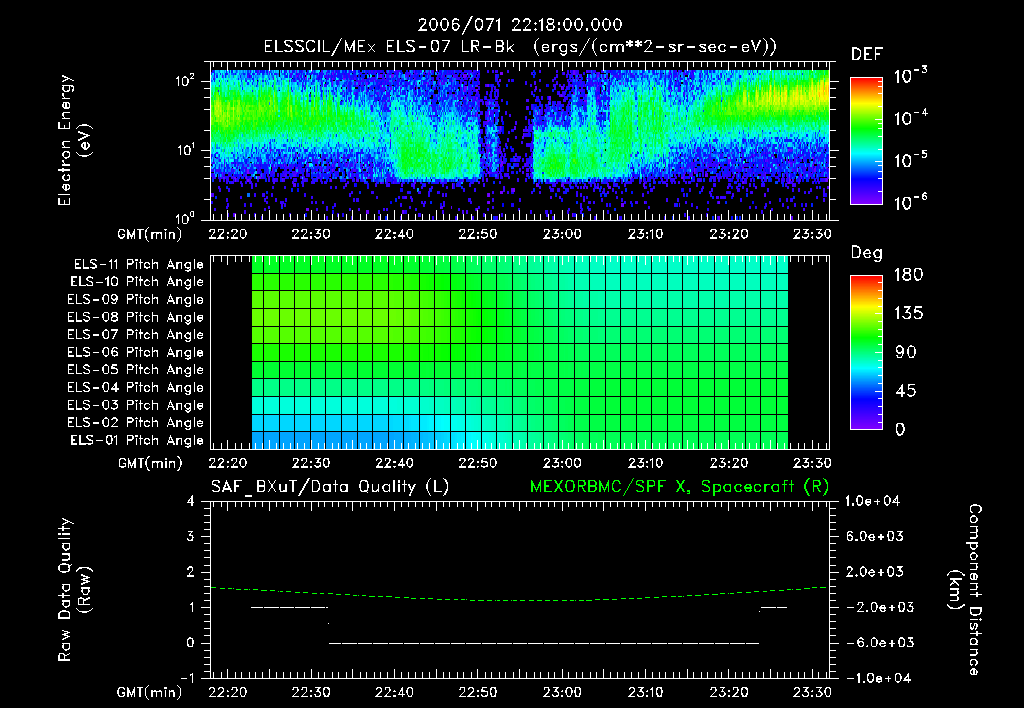Click the long data quality line at level 0
This screenshot has height=708, width=1024.
(x=544, y=643)
